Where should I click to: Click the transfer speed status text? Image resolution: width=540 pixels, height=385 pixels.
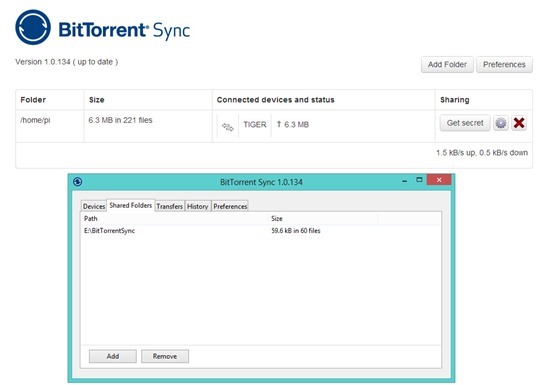pyautogui.click(x=482, y=153)
